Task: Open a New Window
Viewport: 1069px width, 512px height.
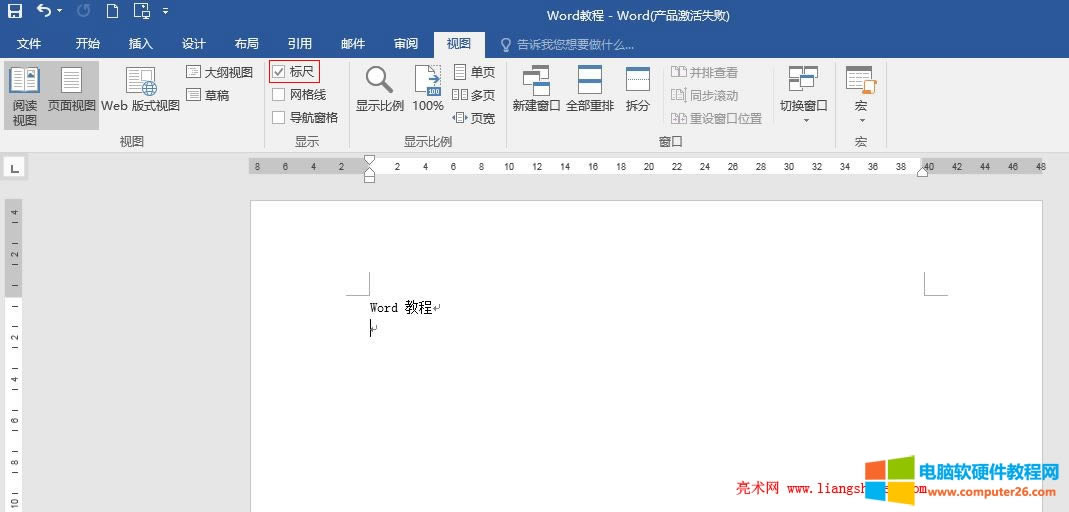Action: click(536, 90)
